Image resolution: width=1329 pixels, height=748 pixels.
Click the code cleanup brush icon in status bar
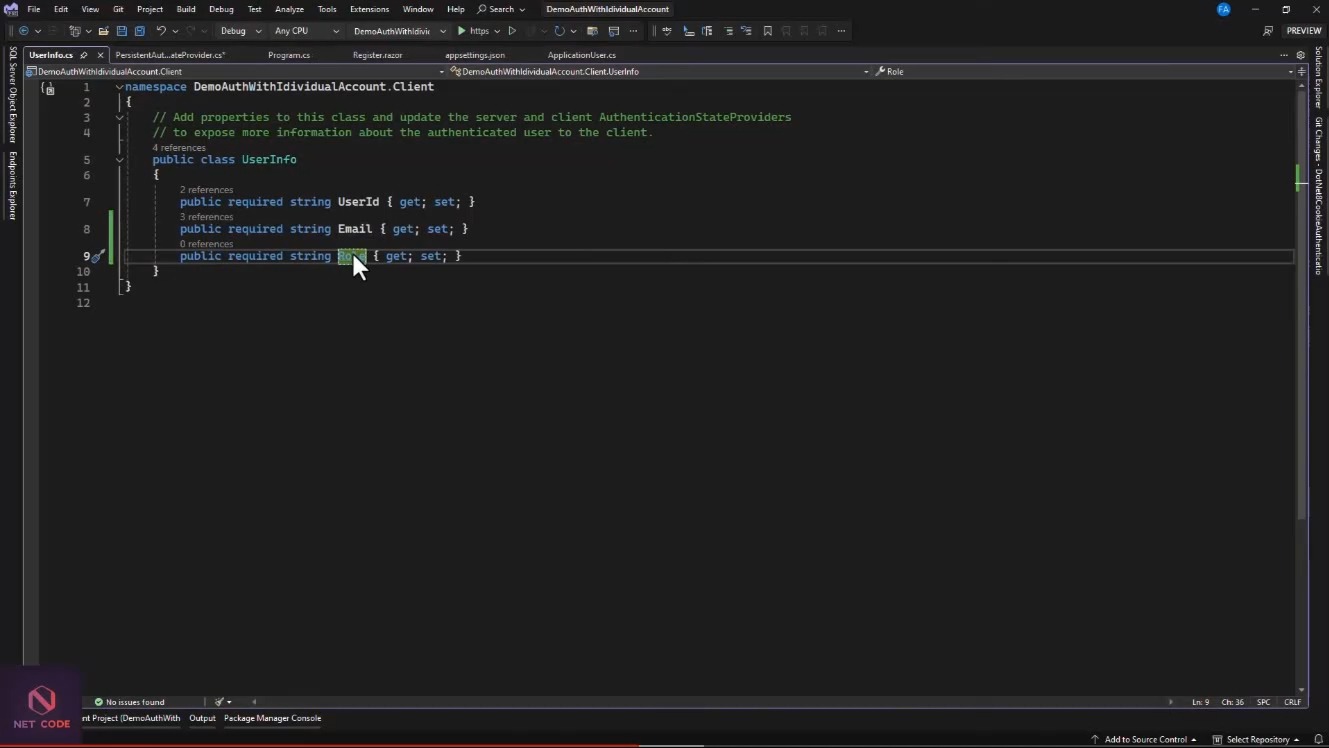point(219,702)
